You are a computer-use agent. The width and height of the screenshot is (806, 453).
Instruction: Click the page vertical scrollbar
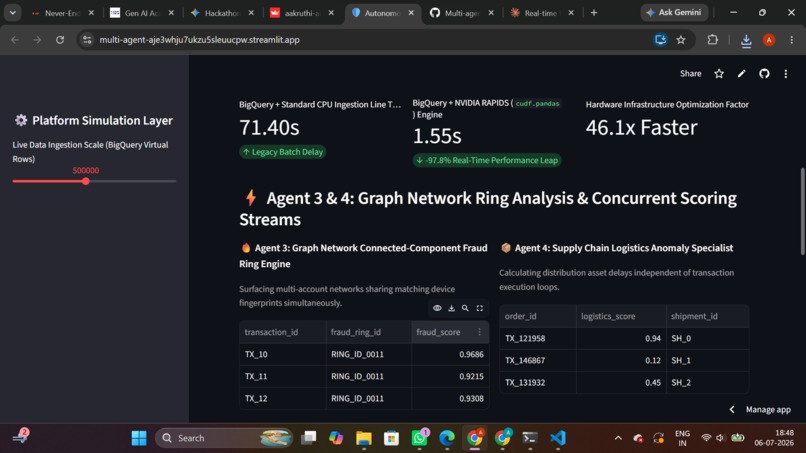pyautogui.click(x=802, y=211)
